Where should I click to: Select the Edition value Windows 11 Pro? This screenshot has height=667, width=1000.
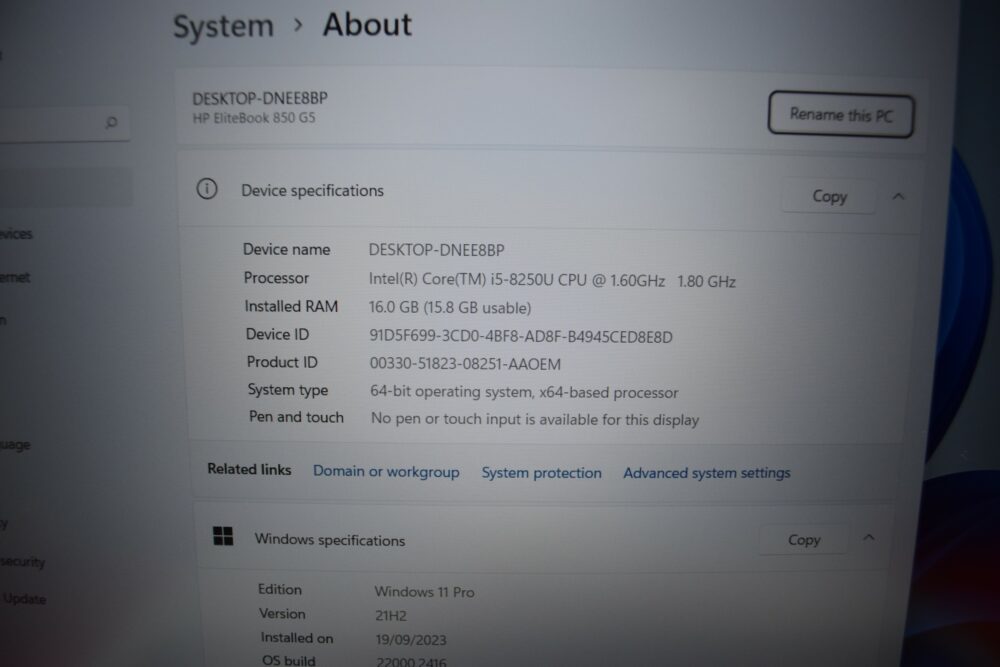pos(424,592)
